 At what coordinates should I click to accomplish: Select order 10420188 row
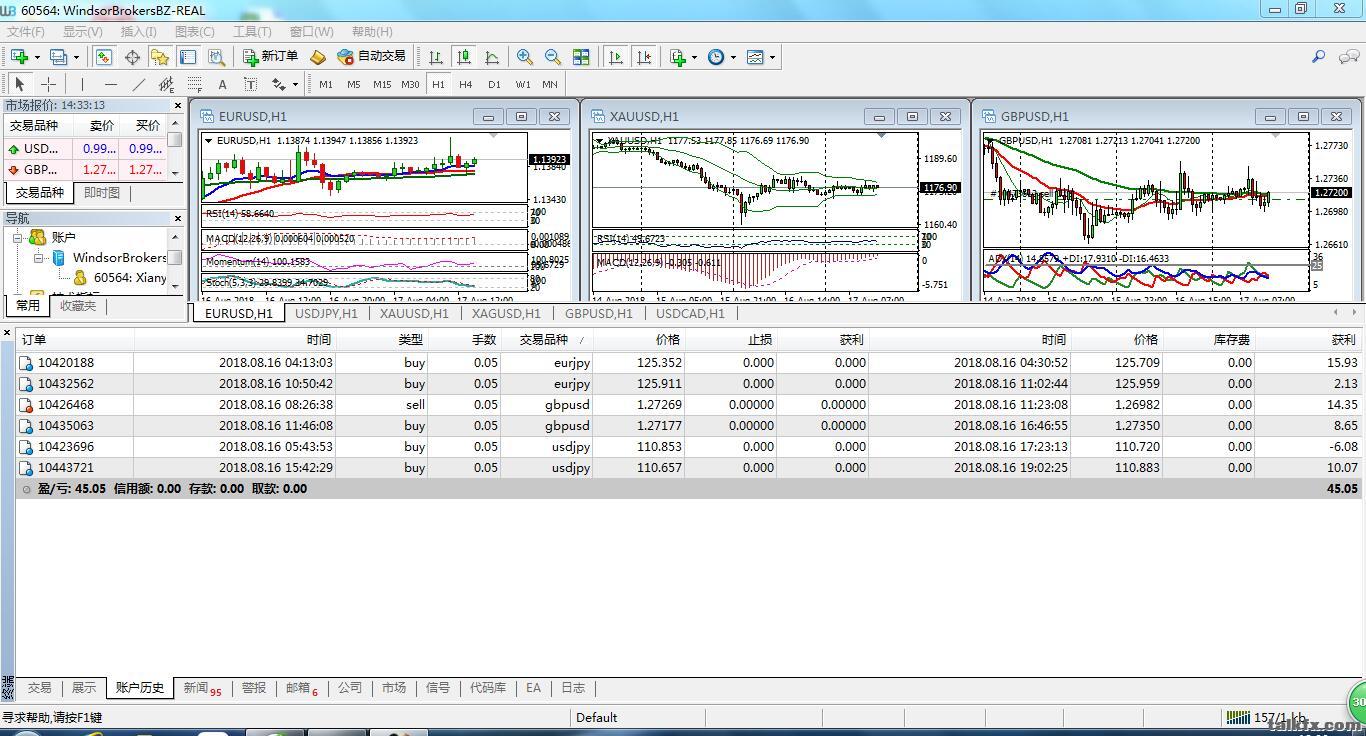point(689,363)
